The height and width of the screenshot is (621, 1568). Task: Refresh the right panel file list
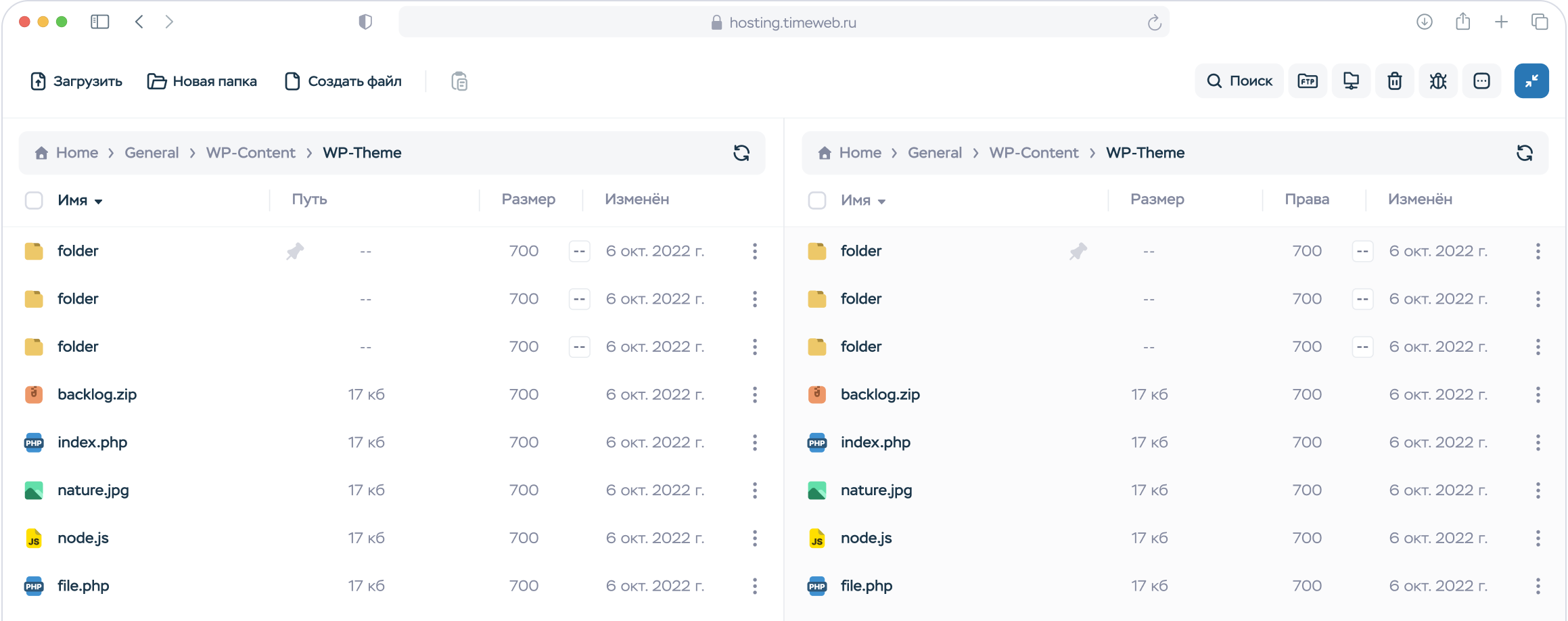tap(1525, 153)
